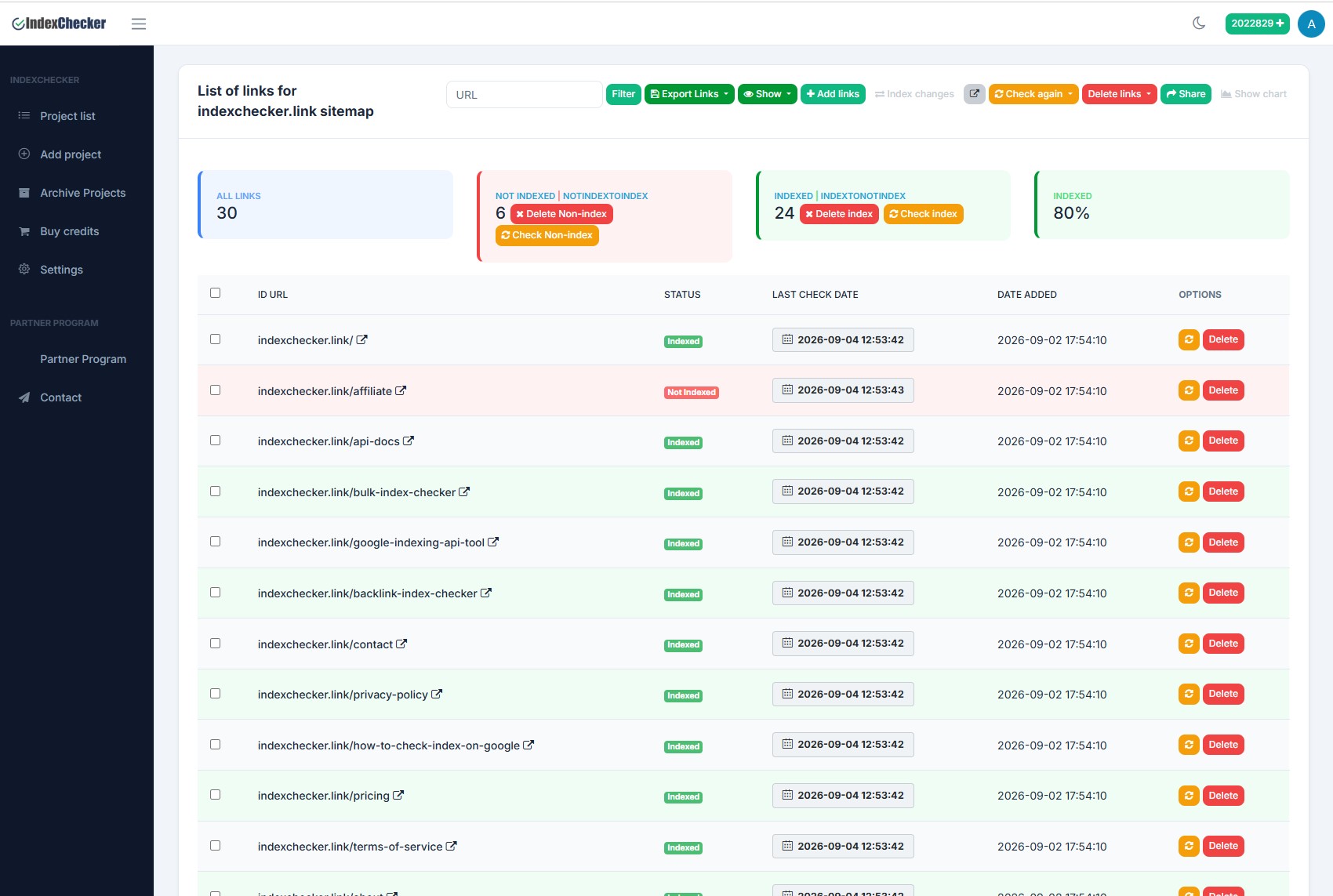Open indexchecker.link/ external link icon
This screenshot has width=1333, height=896.
[x=361, y=339]
